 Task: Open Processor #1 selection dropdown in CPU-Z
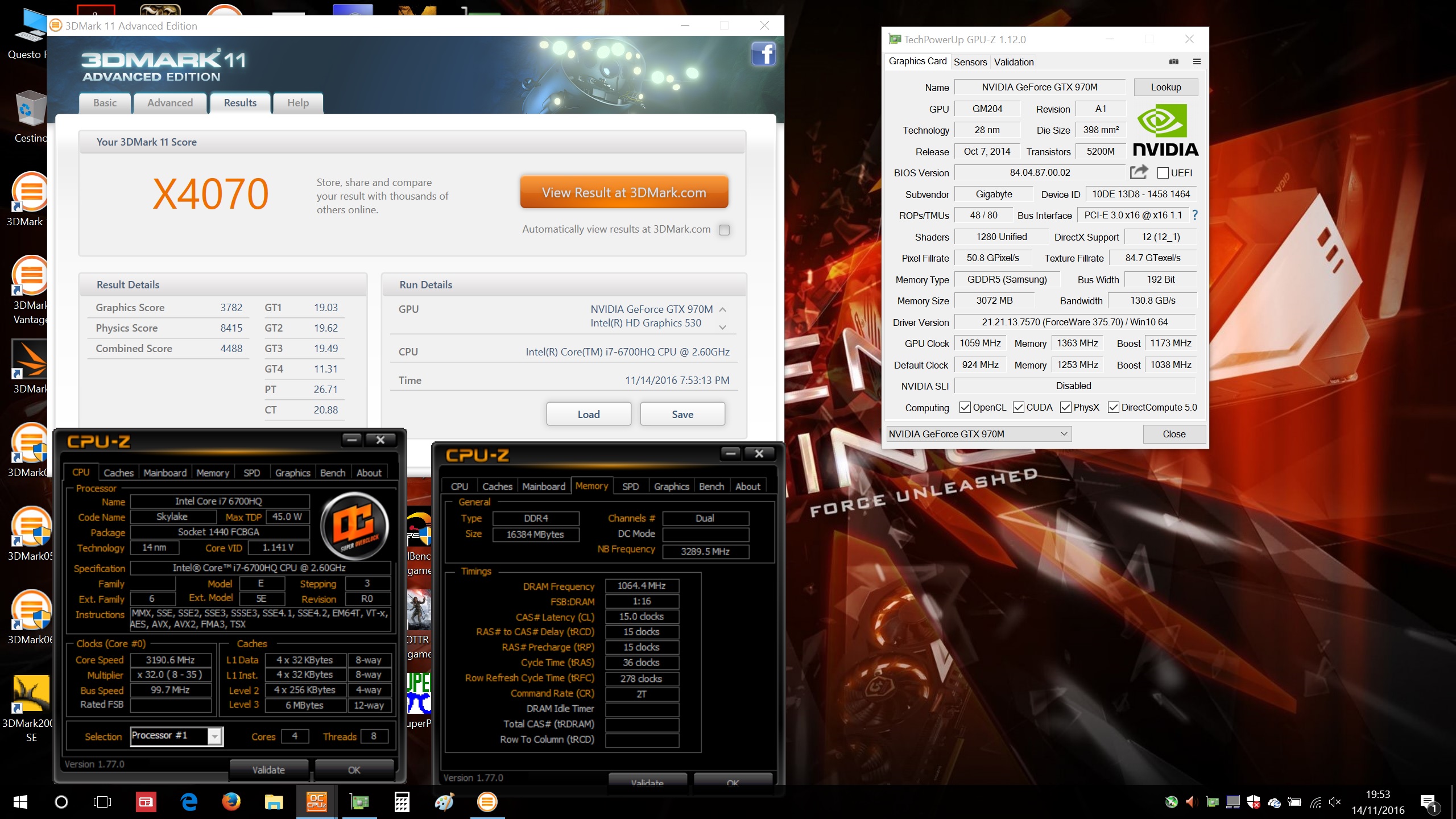[x=176, y=736]
